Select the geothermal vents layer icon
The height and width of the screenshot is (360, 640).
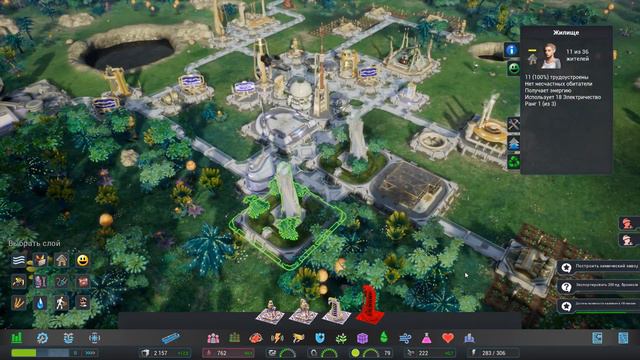coord(18,303)
